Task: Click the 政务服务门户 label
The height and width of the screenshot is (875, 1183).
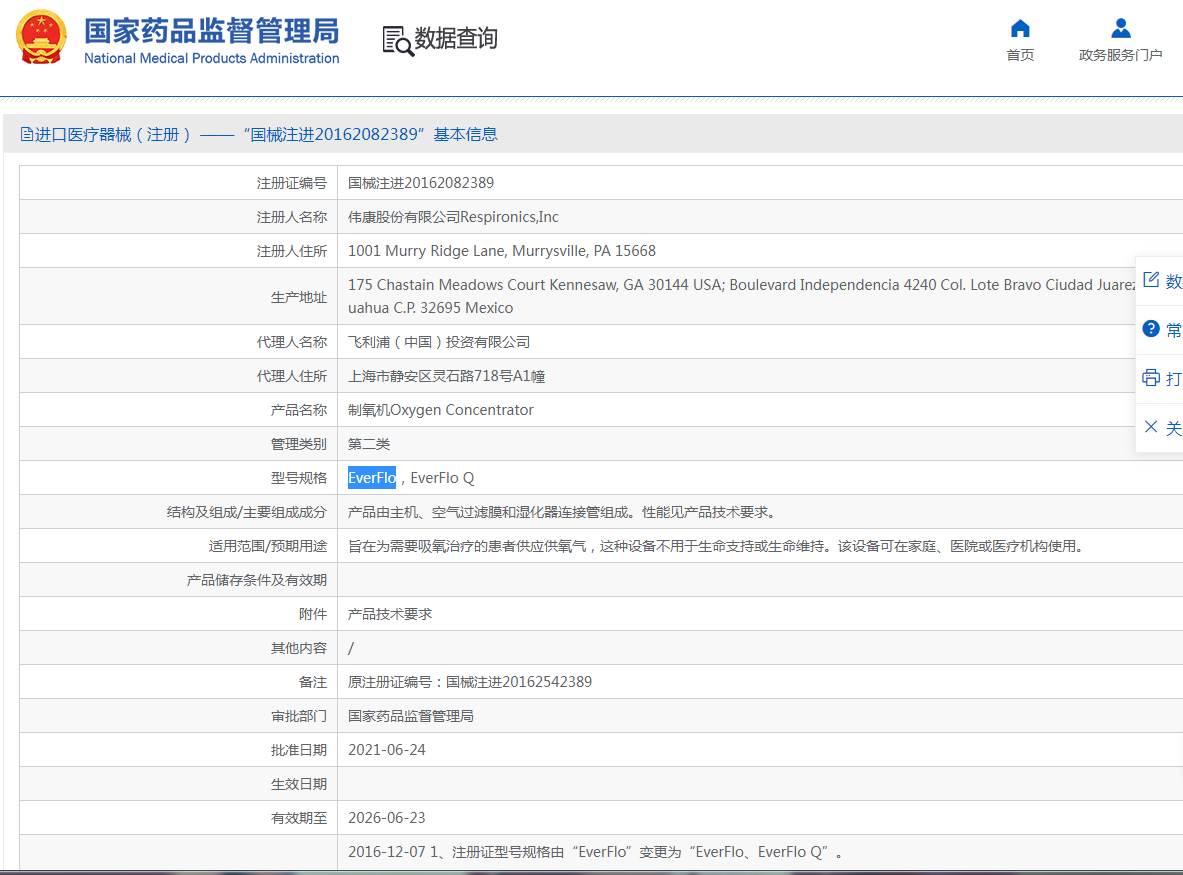Action: pos(1120,55)
